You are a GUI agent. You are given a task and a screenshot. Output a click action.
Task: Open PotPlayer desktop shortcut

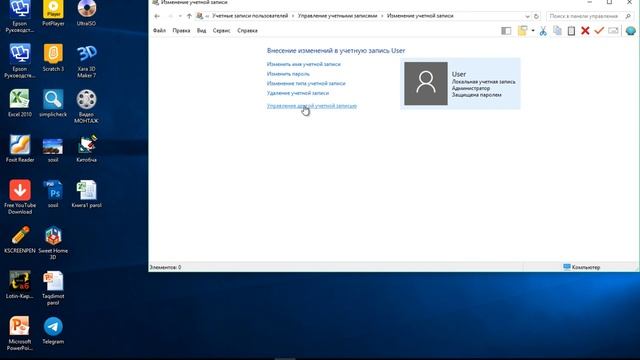click(x=53, y=13)
